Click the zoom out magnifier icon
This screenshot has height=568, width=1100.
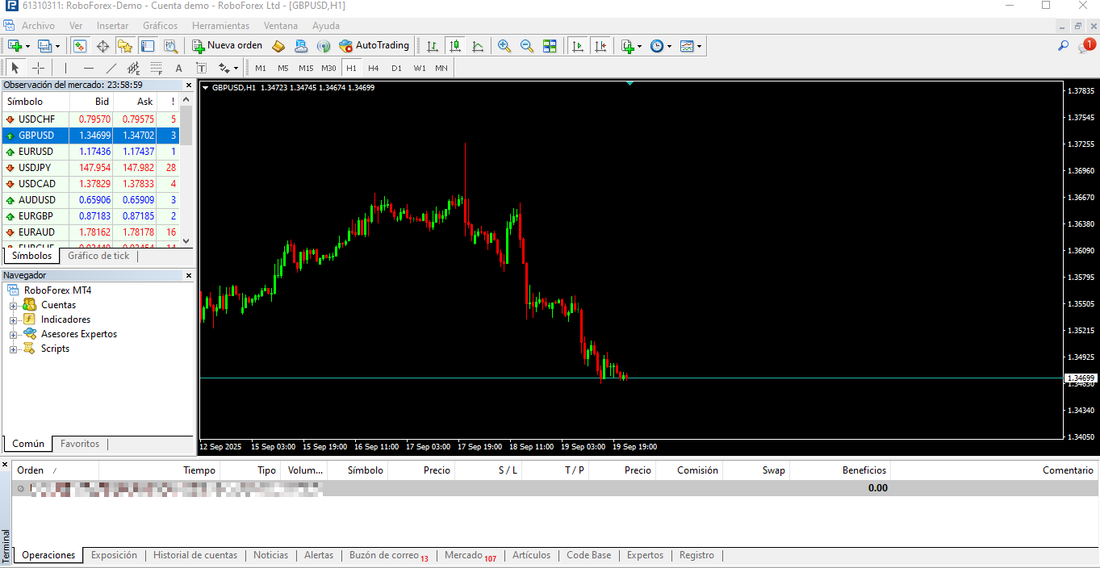(527, 46)
